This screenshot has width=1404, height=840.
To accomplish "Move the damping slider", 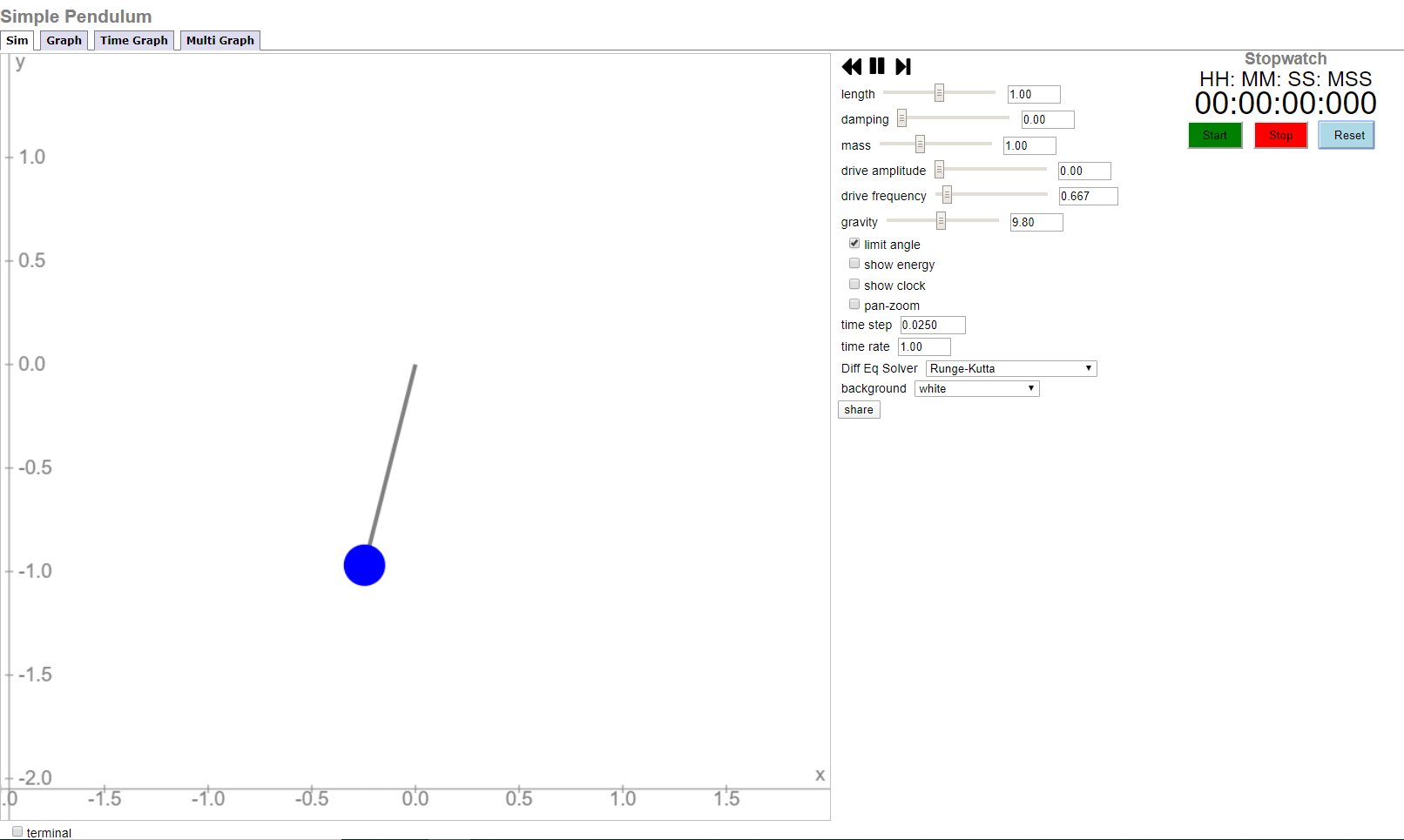I will click(x=900, y=117).
